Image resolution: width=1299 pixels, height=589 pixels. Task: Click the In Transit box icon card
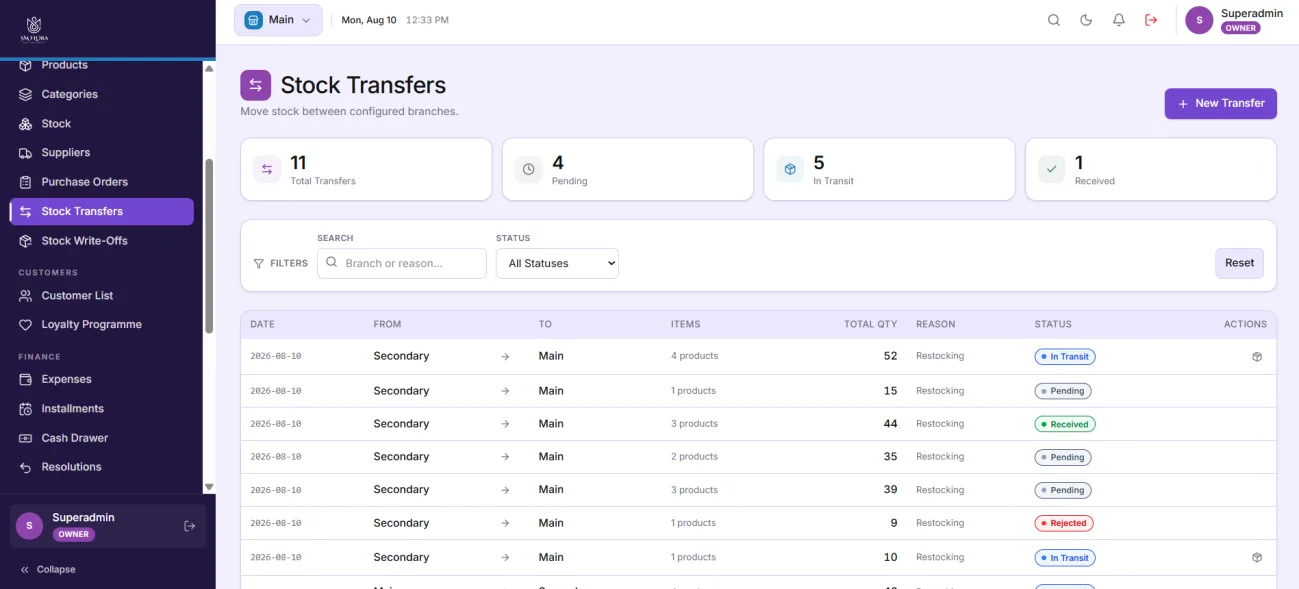click(x=790, y=170)
